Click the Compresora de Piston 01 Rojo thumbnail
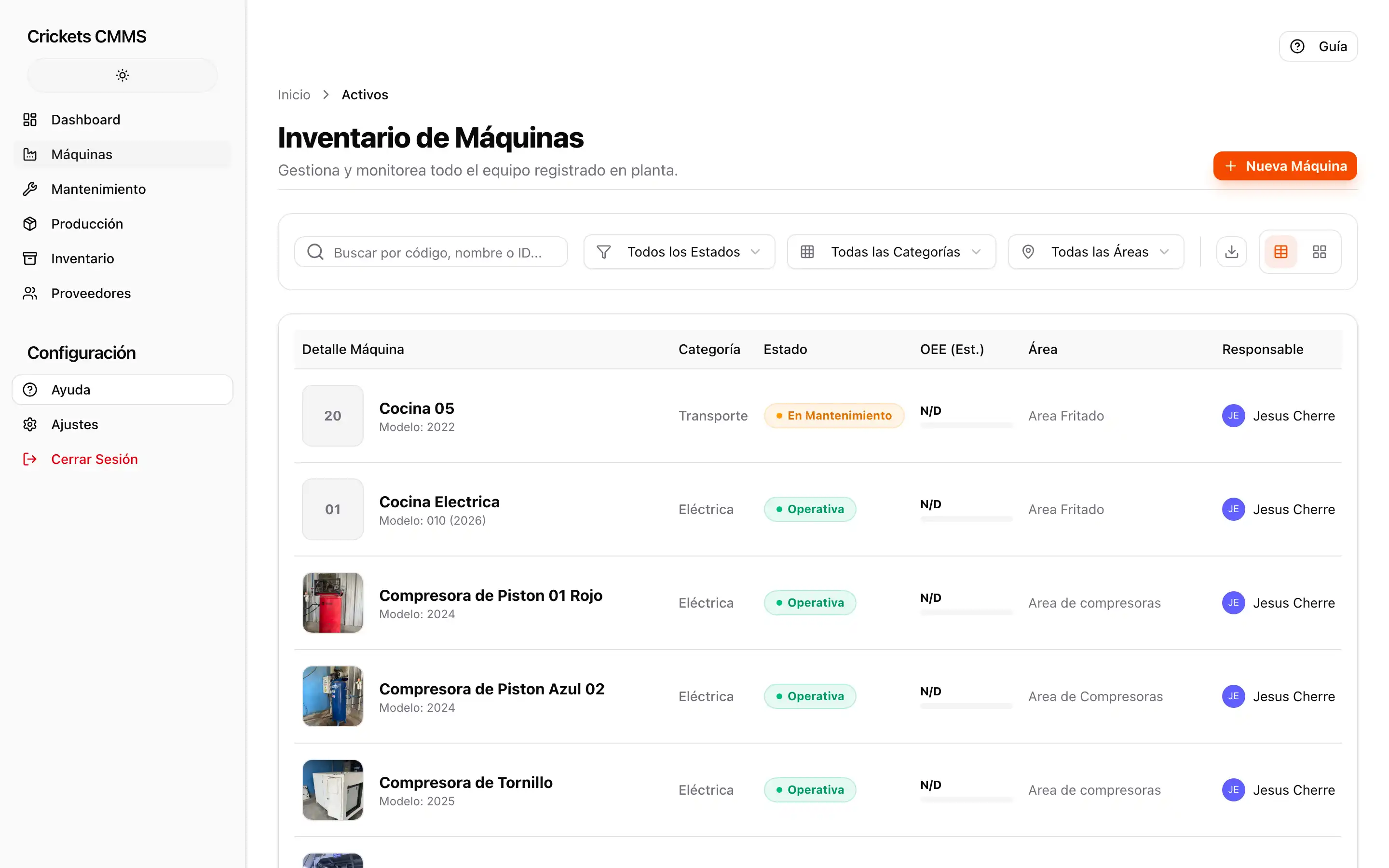This screenshot has width=1389, height=868. pyautogui.click(x=332, y=603)
